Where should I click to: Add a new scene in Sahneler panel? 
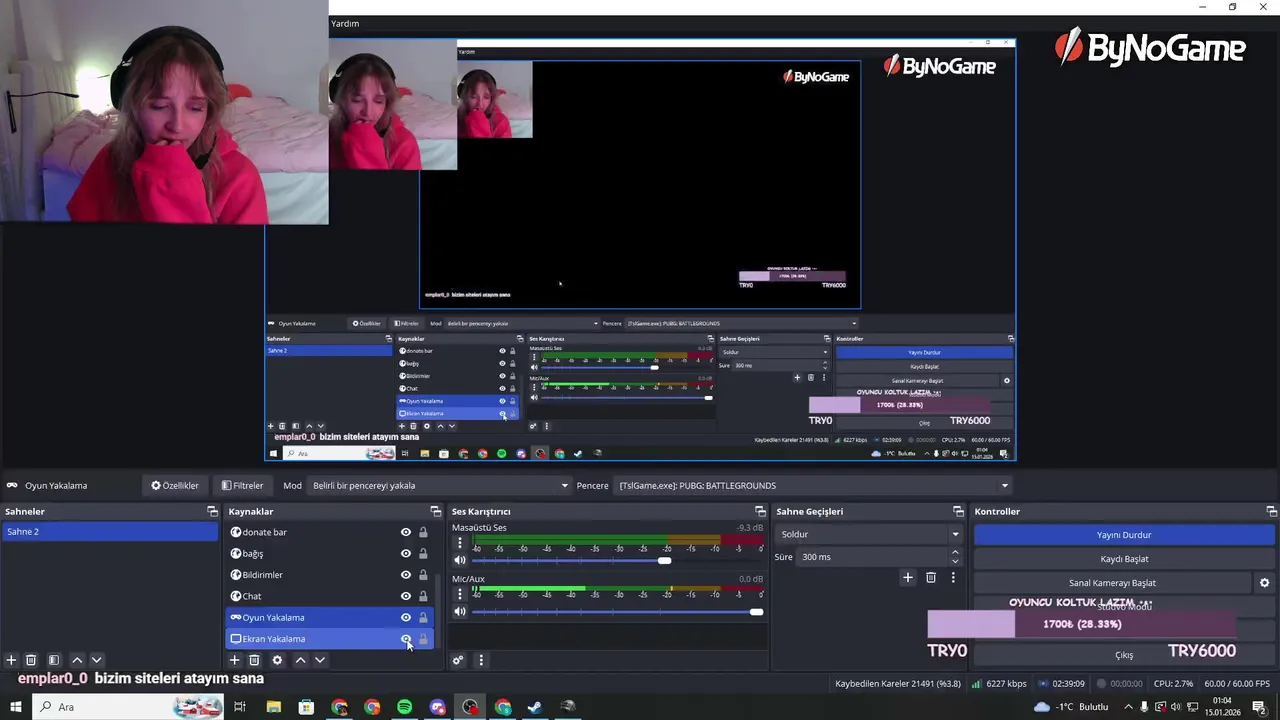tap(11, 660)
